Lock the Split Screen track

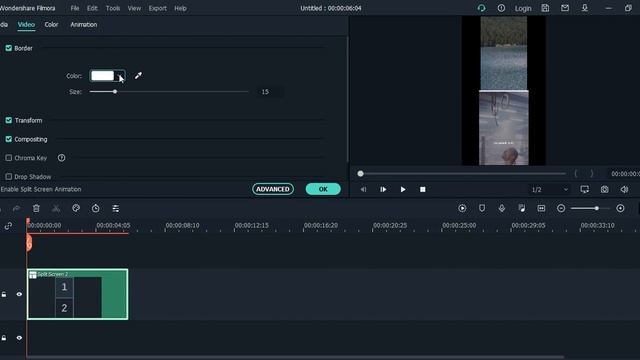(x=4, y=294)
